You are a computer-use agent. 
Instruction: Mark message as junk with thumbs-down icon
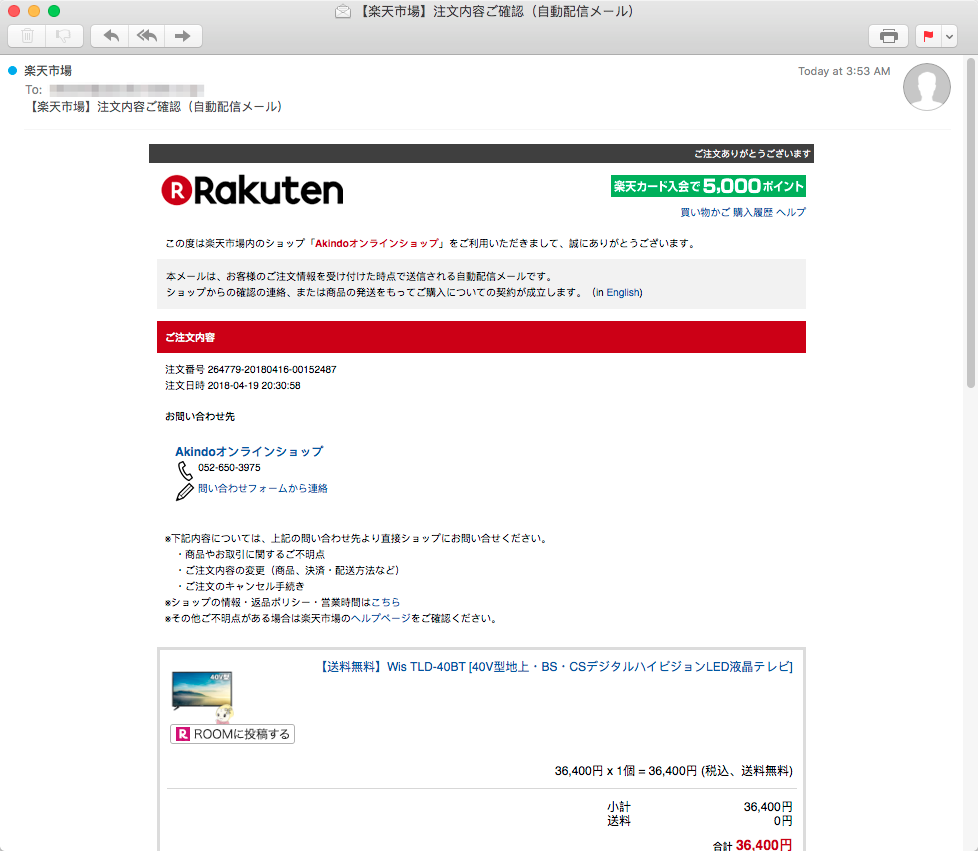click(64, 36)
